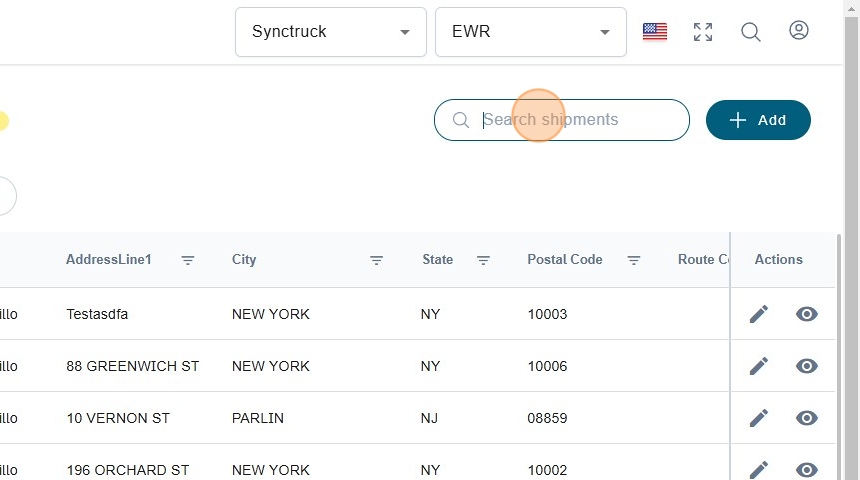View the Testasdfa shipment via eye icon

[x=807, y=314]
